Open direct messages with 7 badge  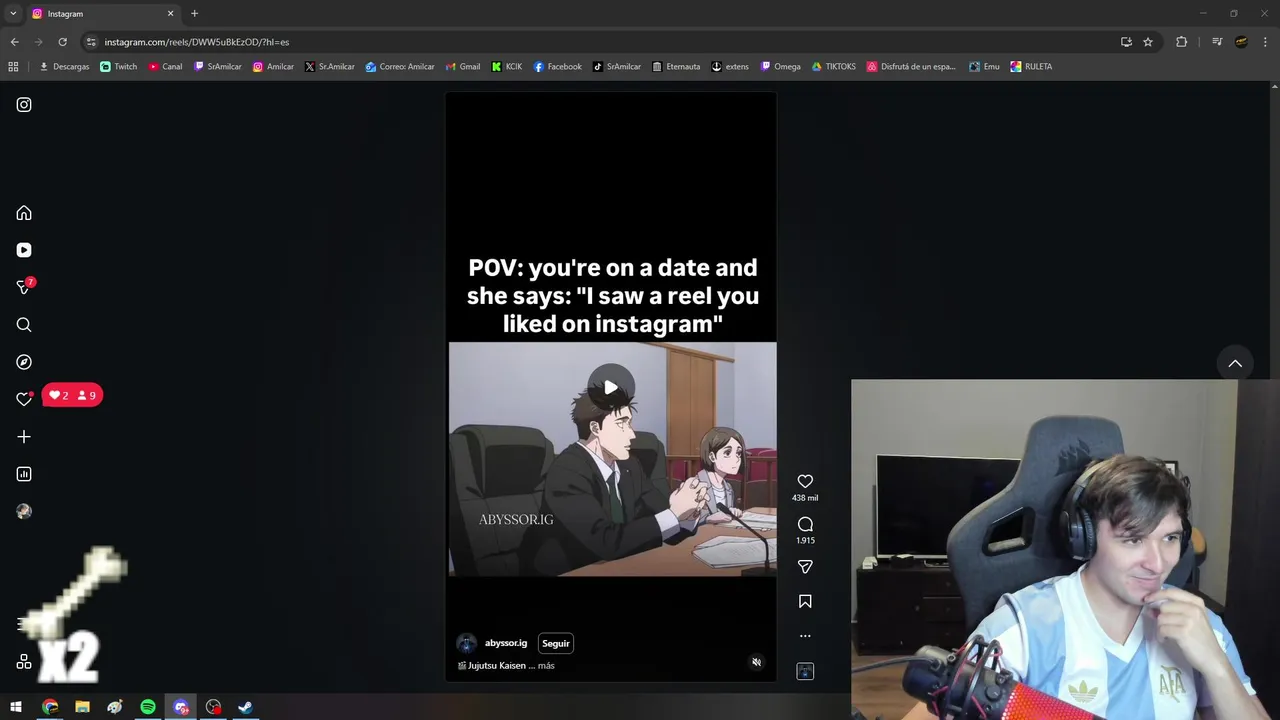[24, 287]
